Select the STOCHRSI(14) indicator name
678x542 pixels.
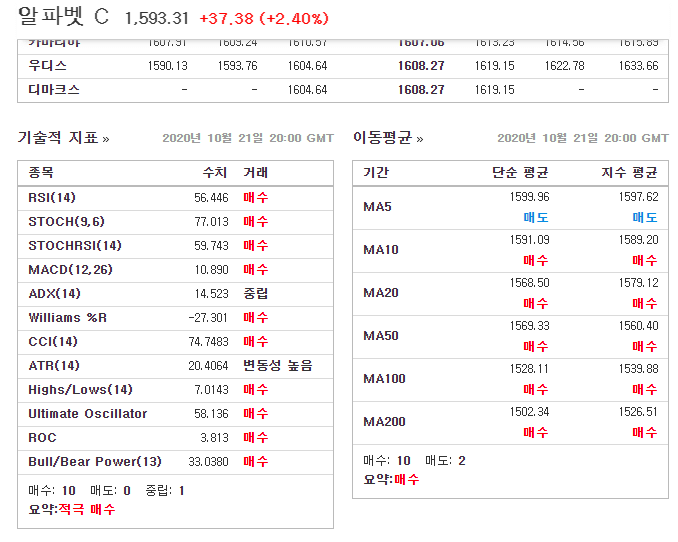[x=75, y=246]
